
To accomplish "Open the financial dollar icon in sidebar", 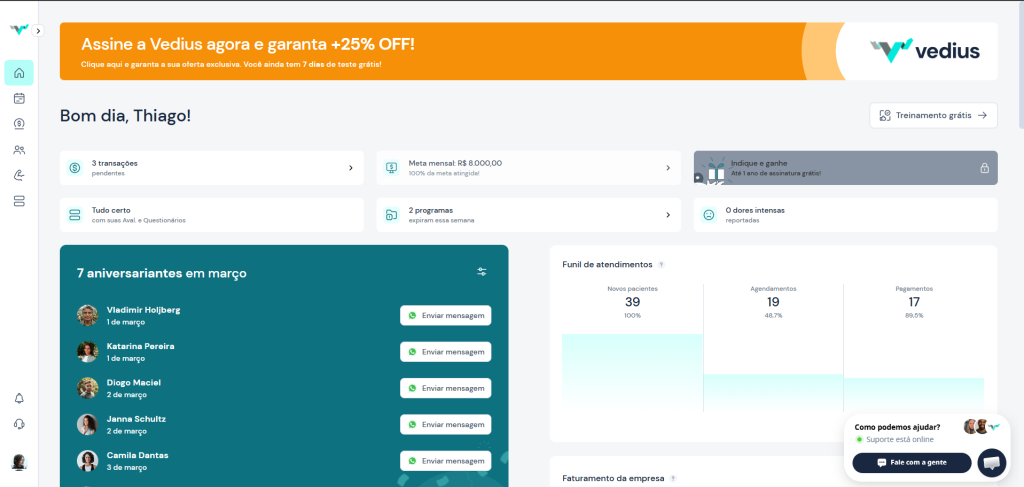I will point(19,124).
